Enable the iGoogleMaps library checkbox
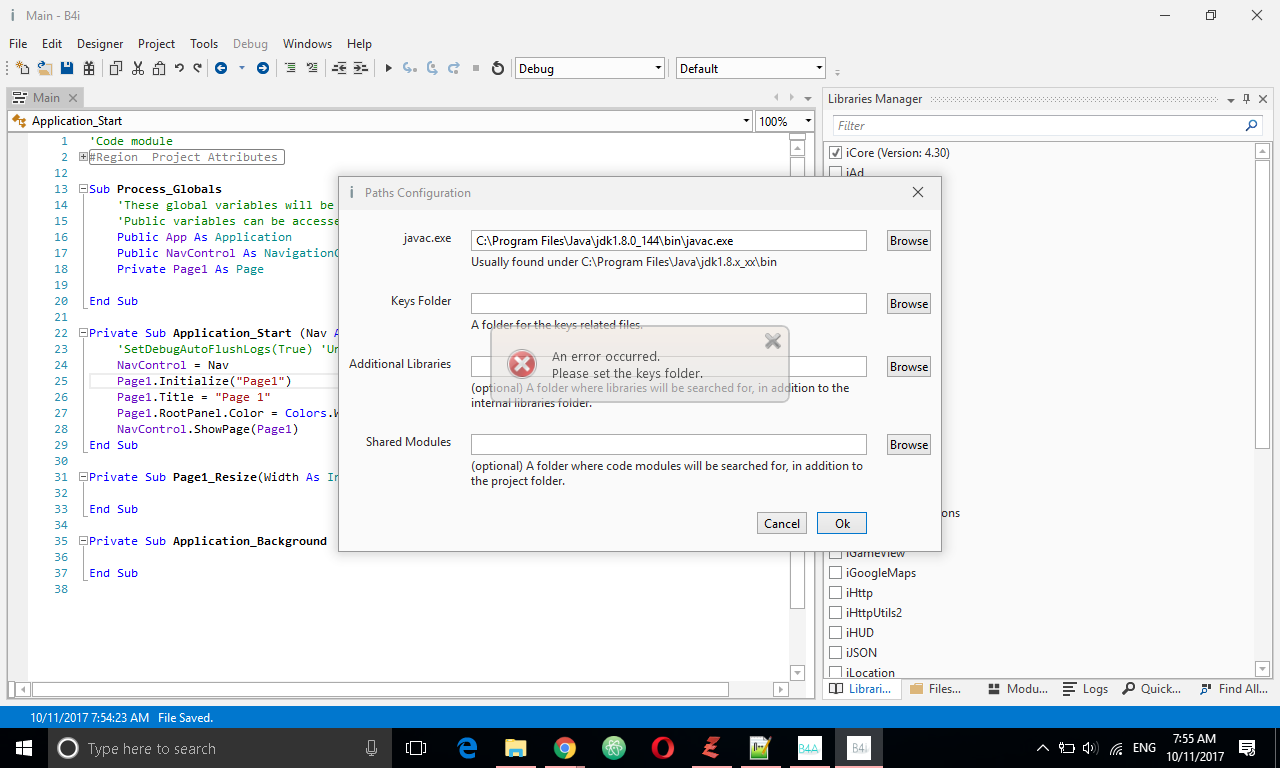1280x768 pixels. [835, 573]
